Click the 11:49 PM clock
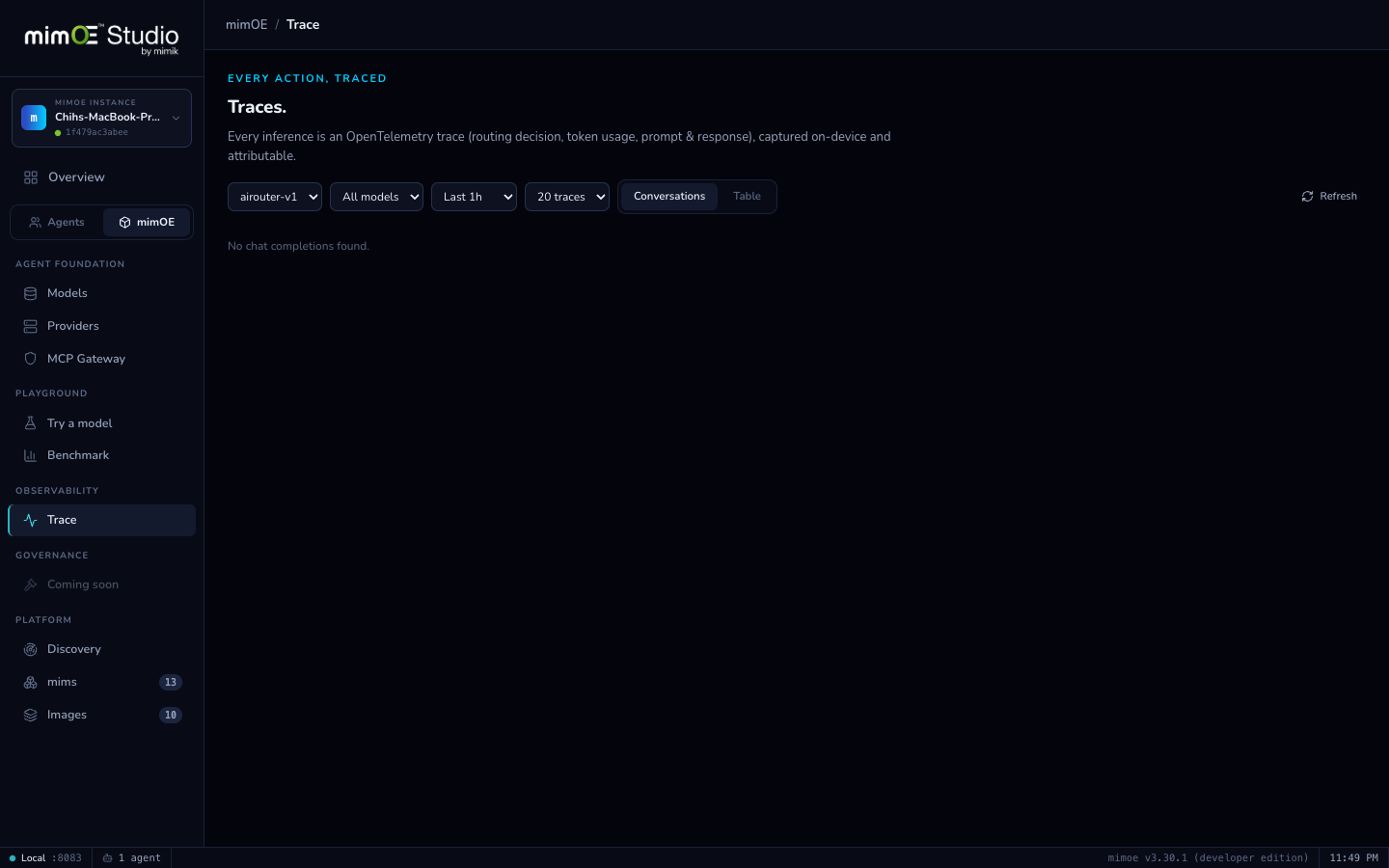Image resolution: width=1389 pixels, height=868 pixels. (x=1353, y=858)
